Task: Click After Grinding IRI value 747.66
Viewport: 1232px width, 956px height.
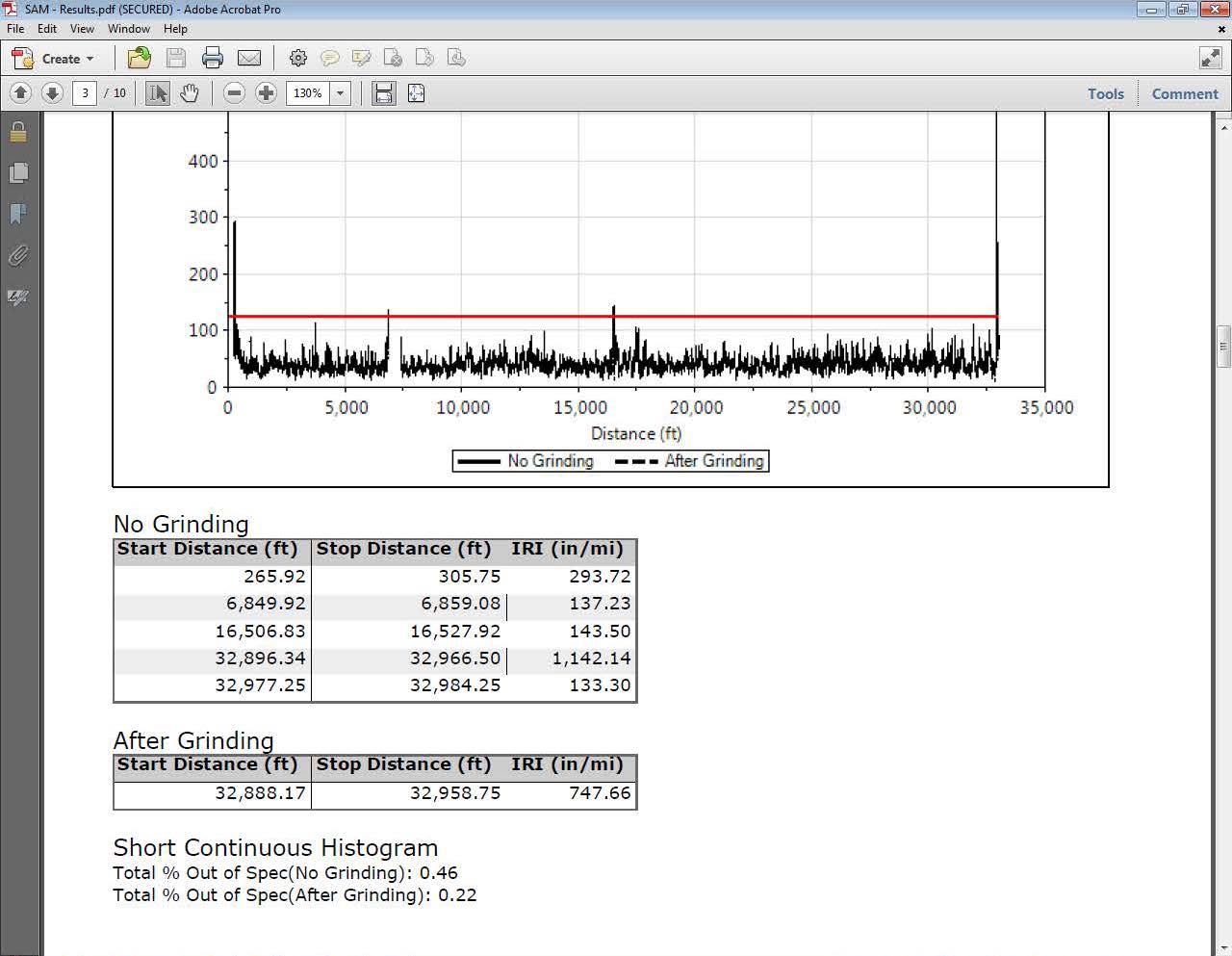Action: pyautogui.click(x=600, y=793)
